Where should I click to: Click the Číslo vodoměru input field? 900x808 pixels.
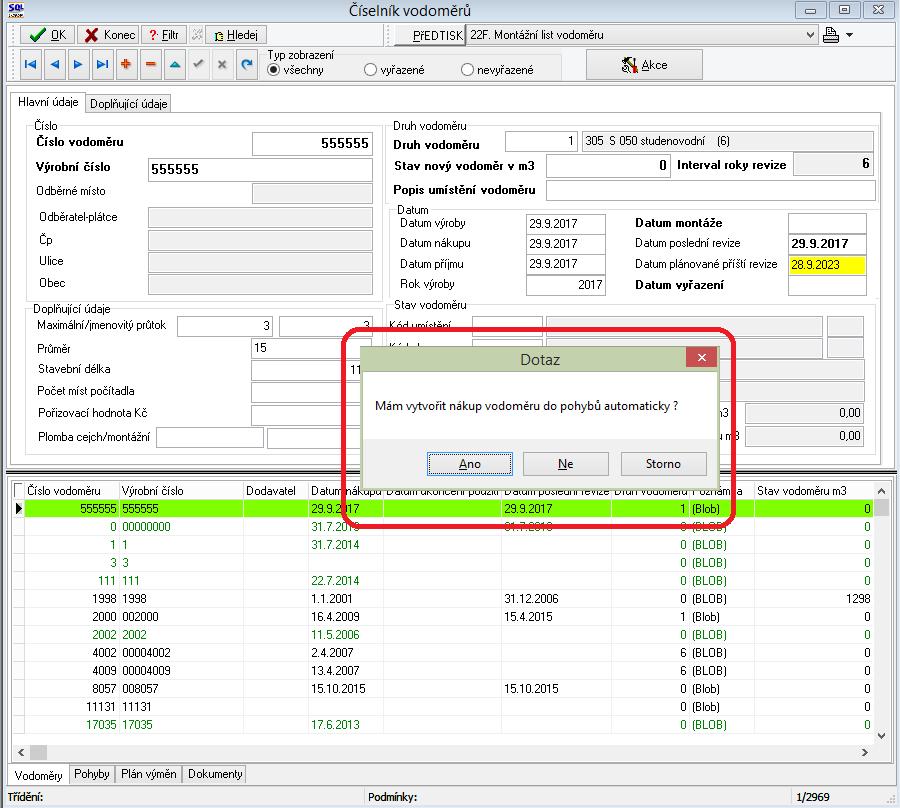point(312,143)
